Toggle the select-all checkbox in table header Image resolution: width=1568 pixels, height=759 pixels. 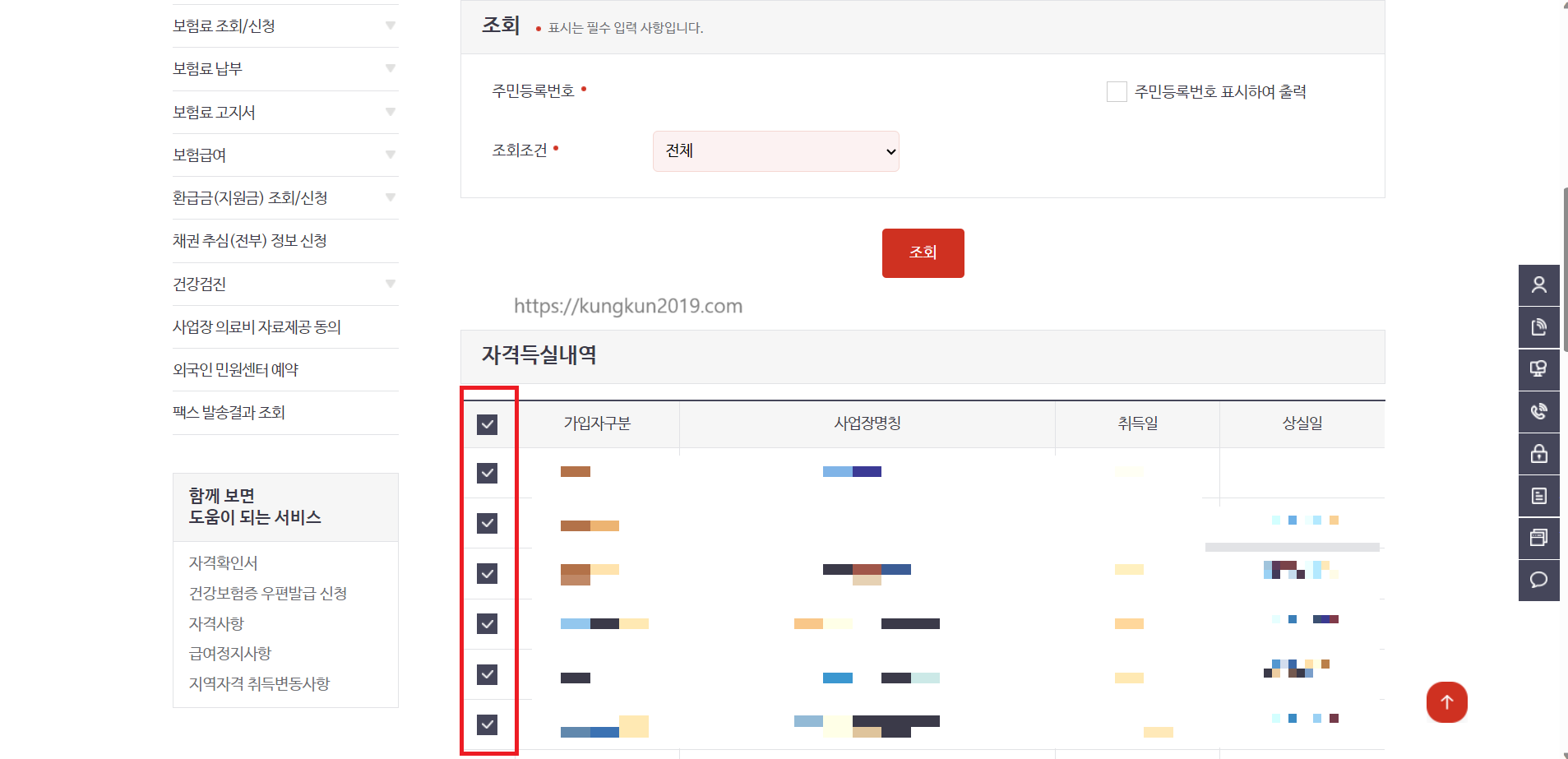coord(488,424)
